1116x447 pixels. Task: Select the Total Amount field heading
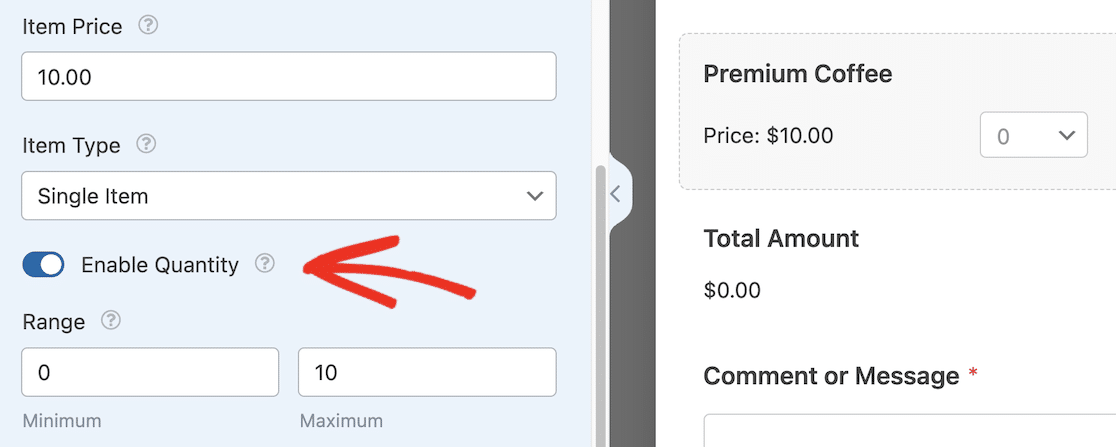pyautogui.click(x=781, y=239)
